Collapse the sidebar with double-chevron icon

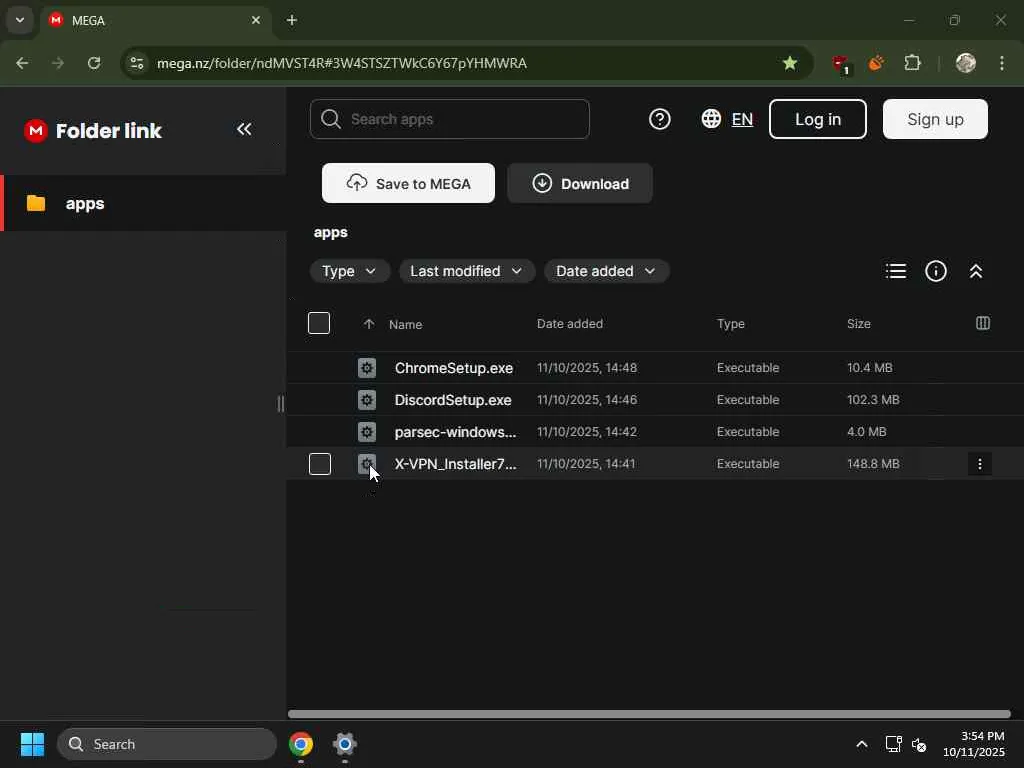tap(244, 129)
